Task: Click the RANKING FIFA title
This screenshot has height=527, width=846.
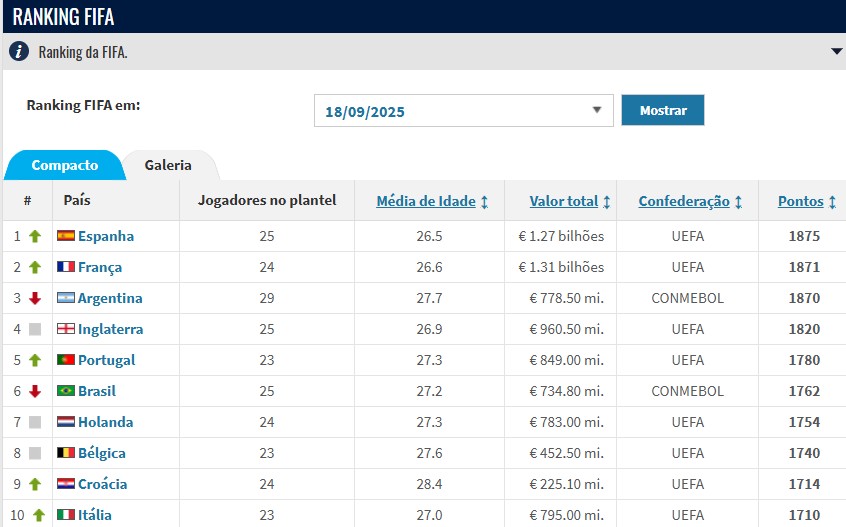Action: click(x=63, y=16)
